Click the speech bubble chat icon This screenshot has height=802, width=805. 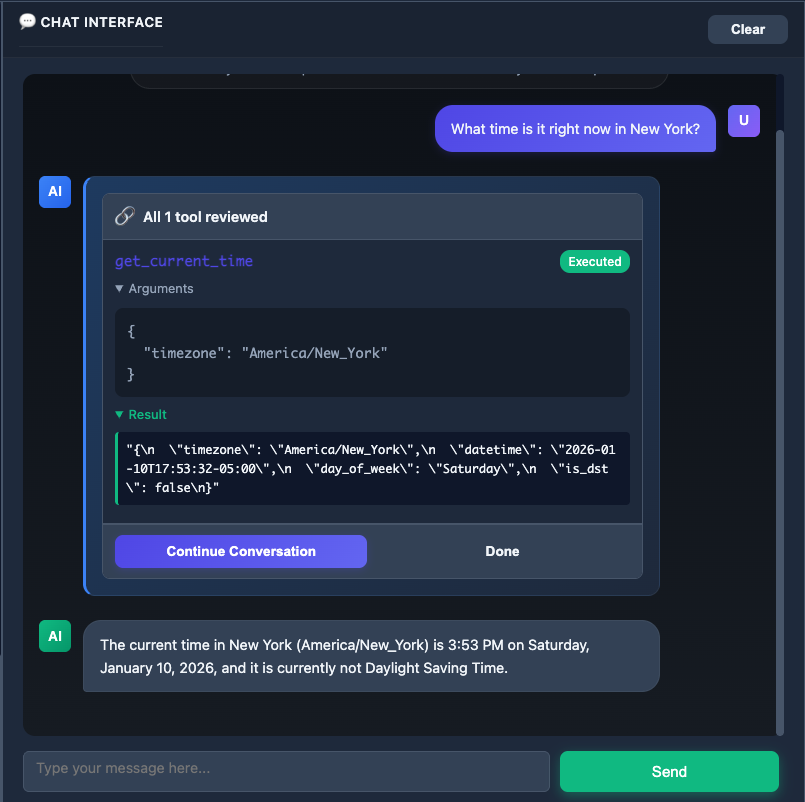tap(27, 21)
